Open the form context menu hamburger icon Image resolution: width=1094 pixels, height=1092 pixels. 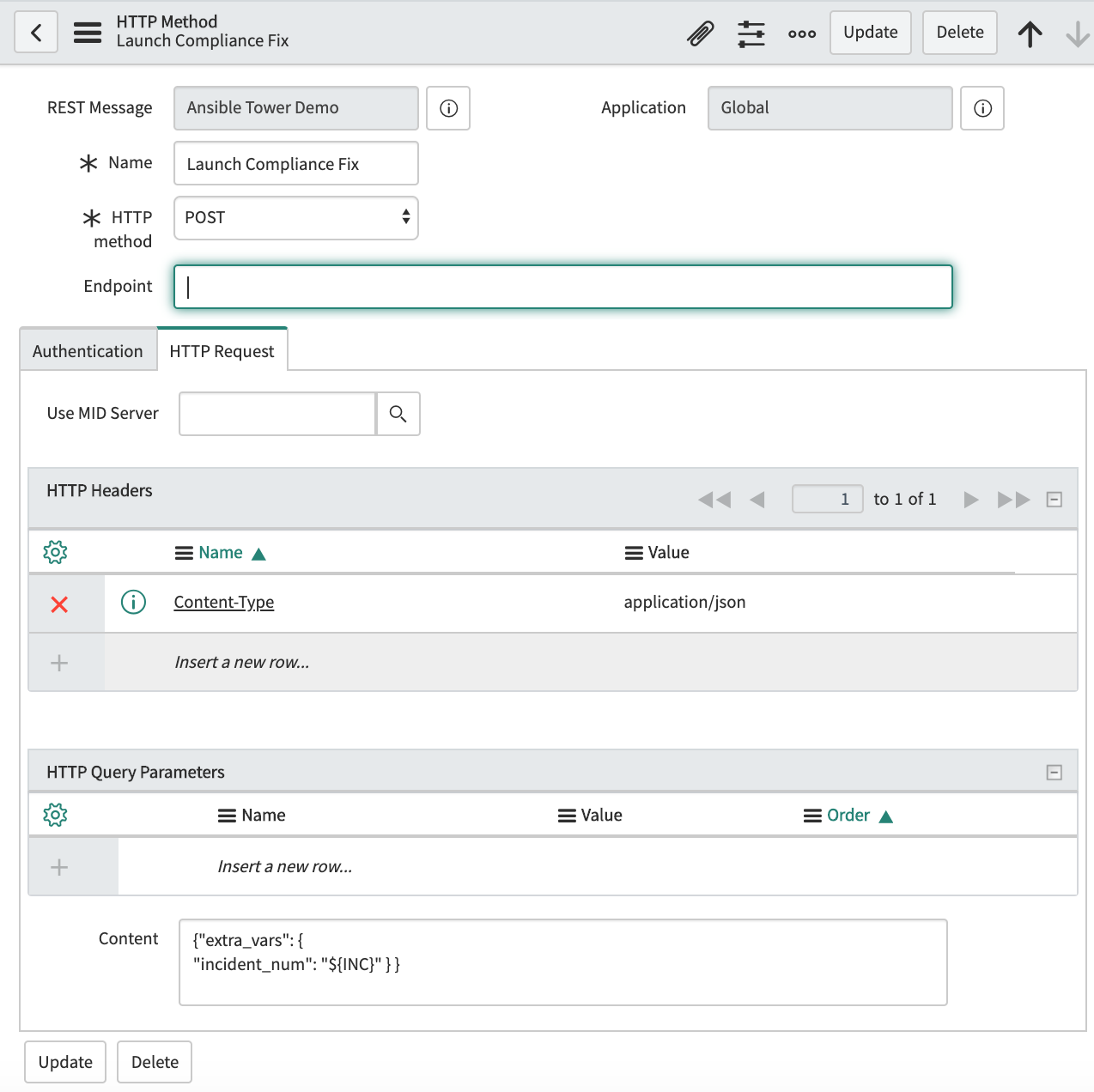(87, 32)
